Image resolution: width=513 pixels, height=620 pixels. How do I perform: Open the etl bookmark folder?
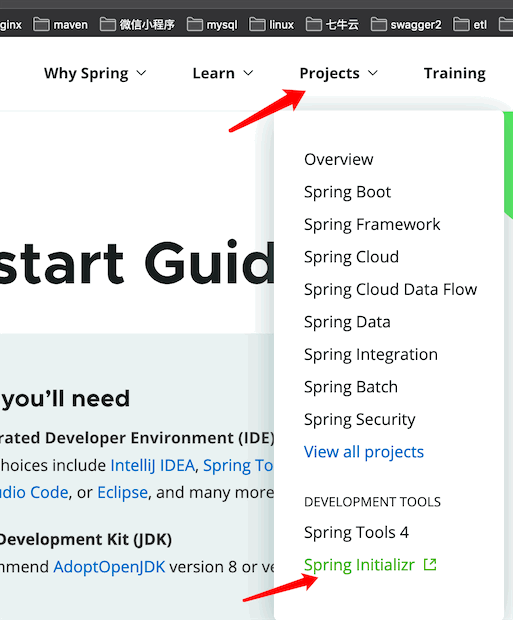tap(470, 25)
